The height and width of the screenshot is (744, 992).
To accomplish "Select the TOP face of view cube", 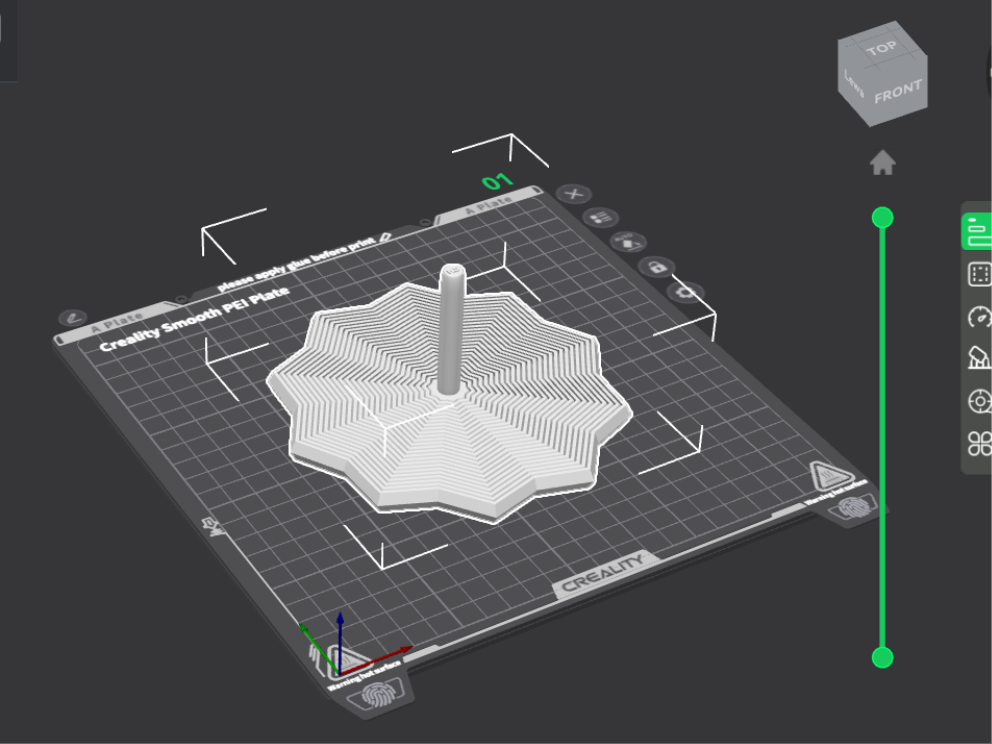I will [x=883, y=46].
